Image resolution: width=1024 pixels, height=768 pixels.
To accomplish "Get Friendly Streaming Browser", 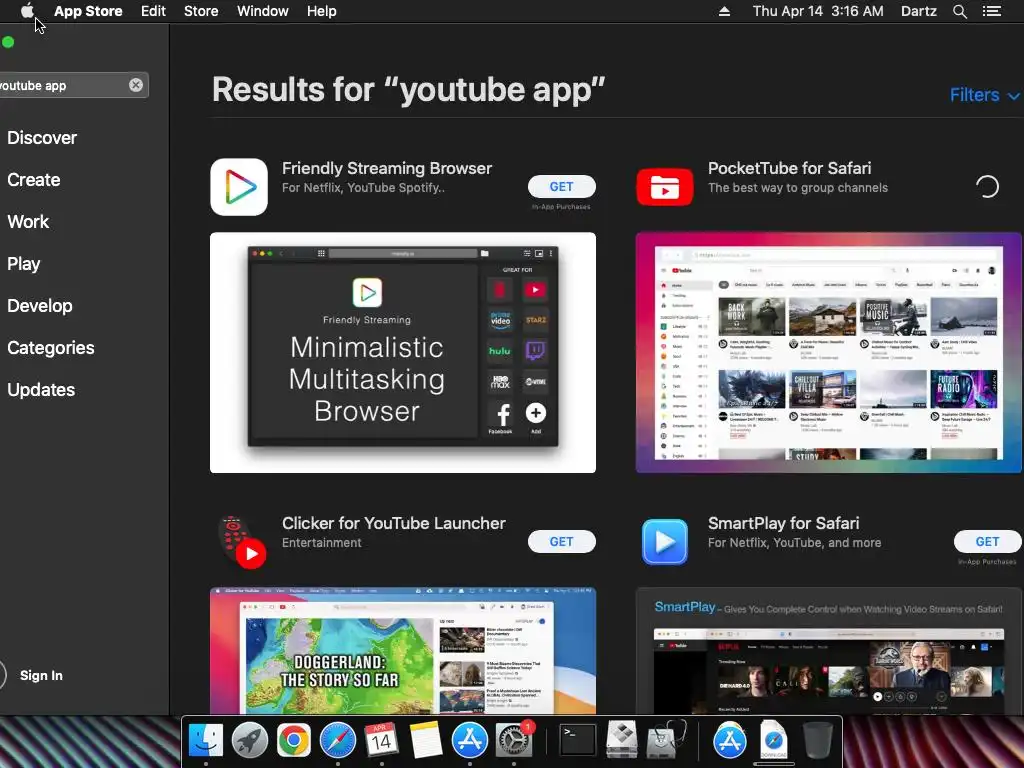I will point(562,187).
